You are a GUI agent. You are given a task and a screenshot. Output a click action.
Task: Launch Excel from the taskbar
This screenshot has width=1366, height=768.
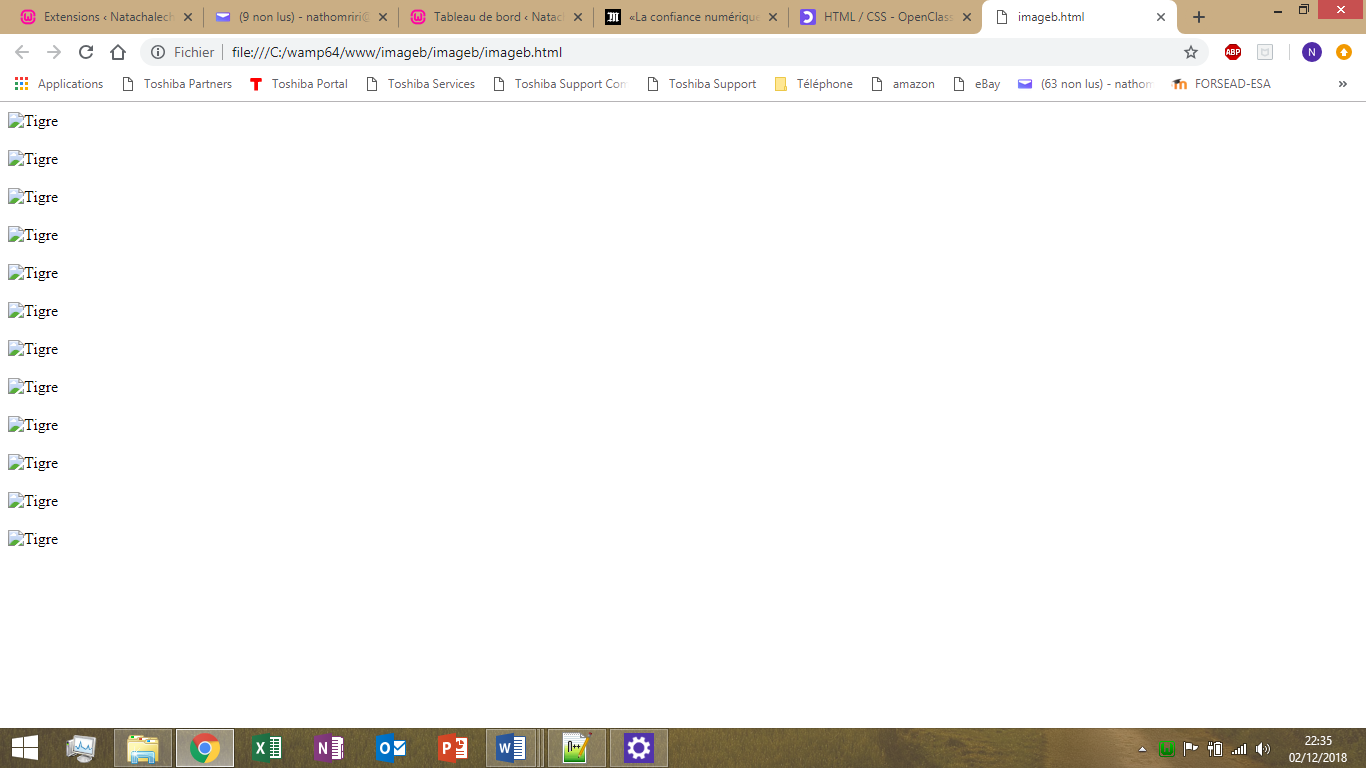click(x=266, y=747)
